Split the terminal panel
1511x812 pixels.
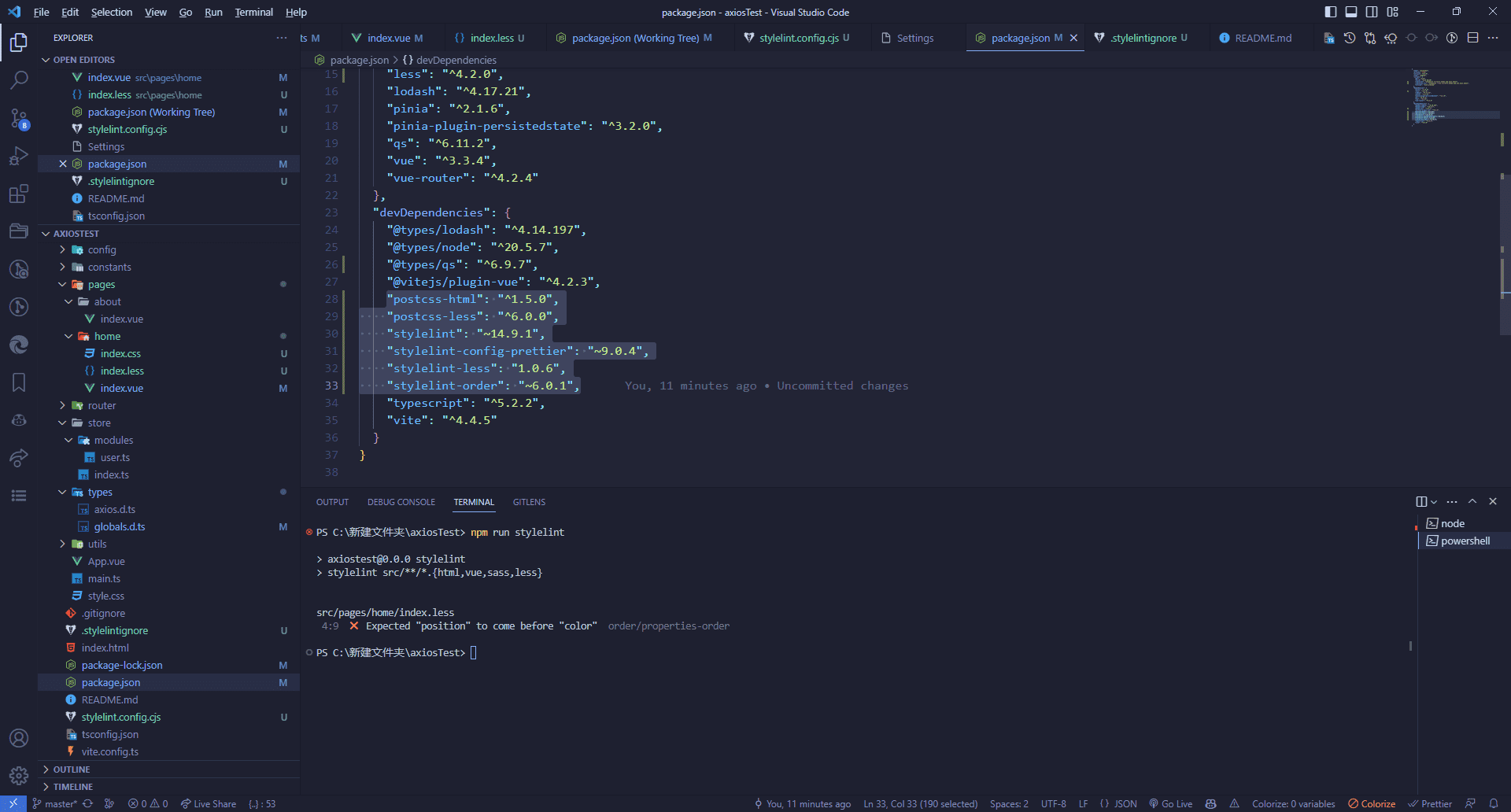pos(1421,502)
